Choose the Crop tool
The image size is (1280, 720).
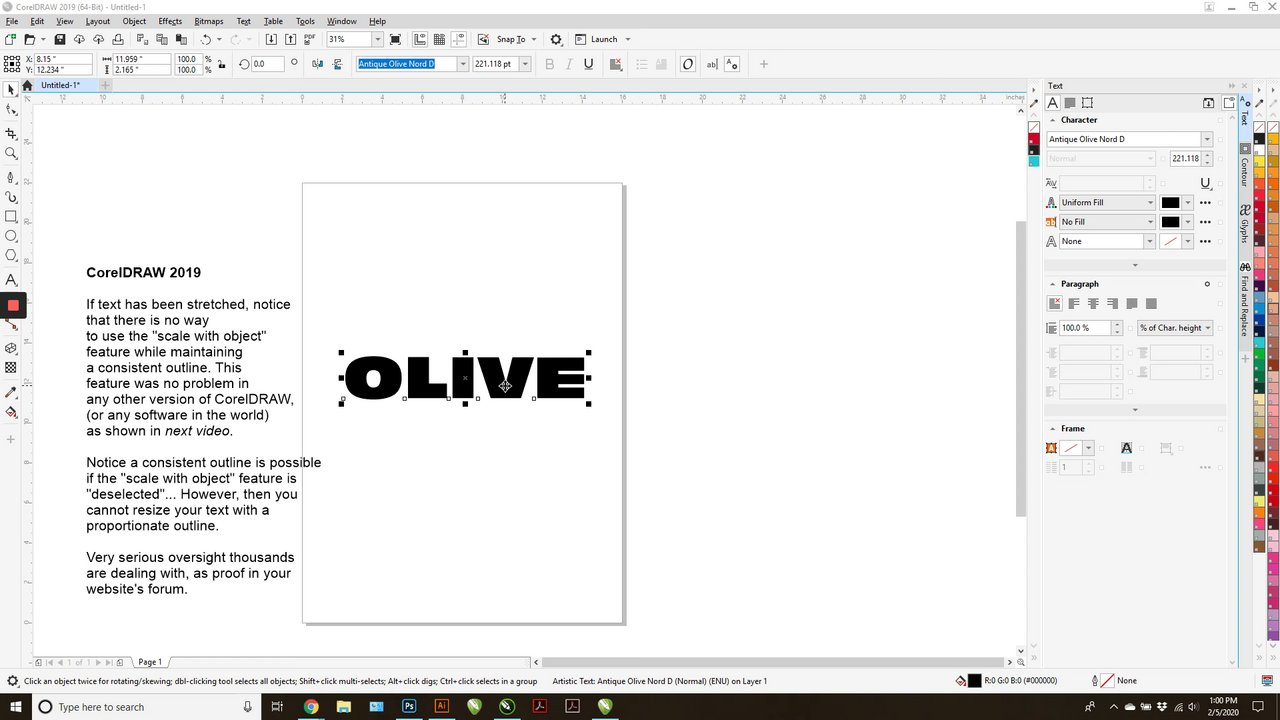11,133
